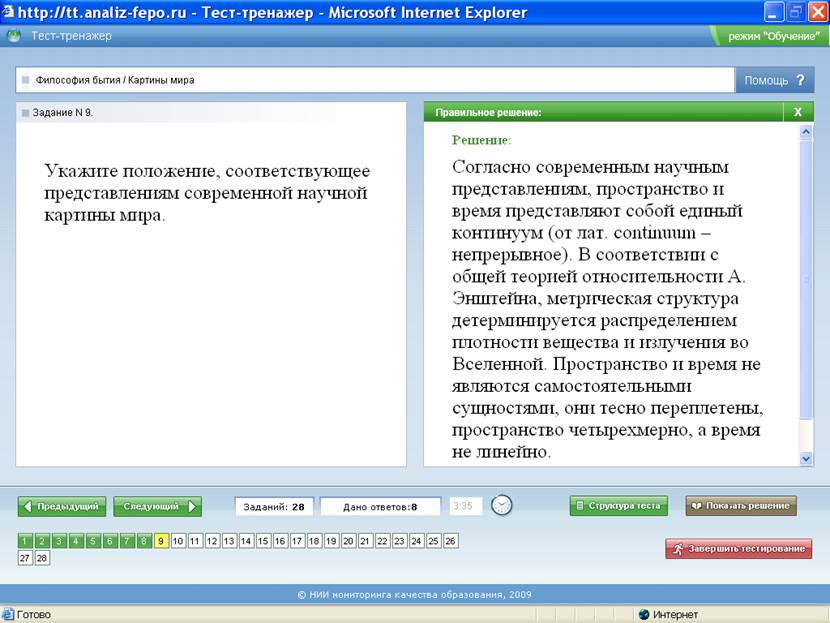
Task: Jump to question number 25
Action: coord(433,541)
